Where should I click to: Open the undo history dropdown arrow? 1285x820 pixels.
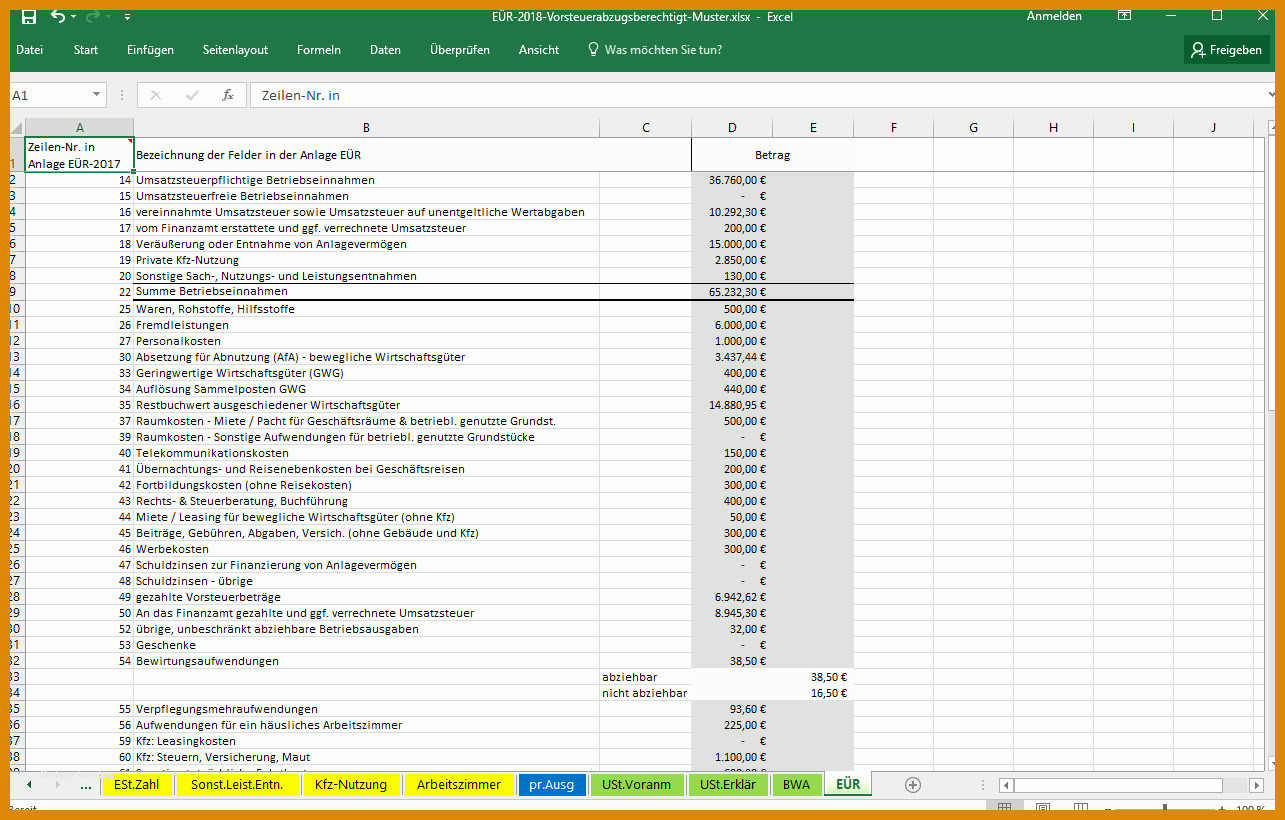tap(73, 17)
